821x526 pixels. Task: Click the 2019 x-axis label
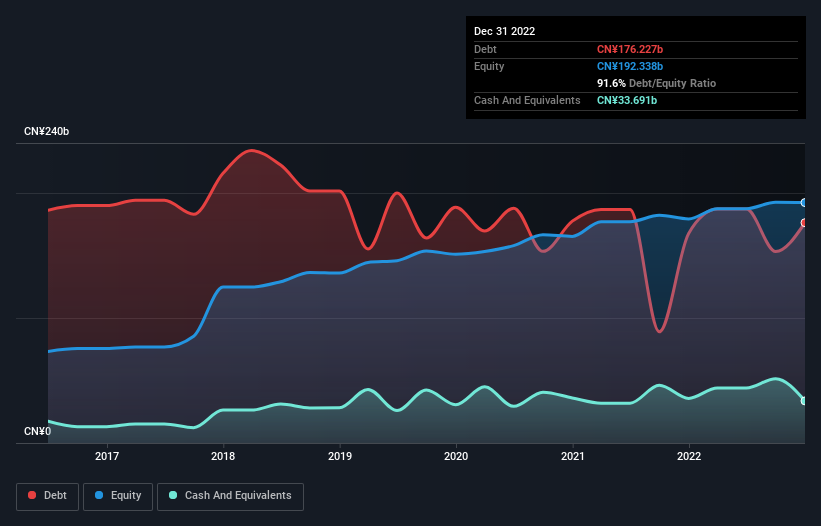340,456
